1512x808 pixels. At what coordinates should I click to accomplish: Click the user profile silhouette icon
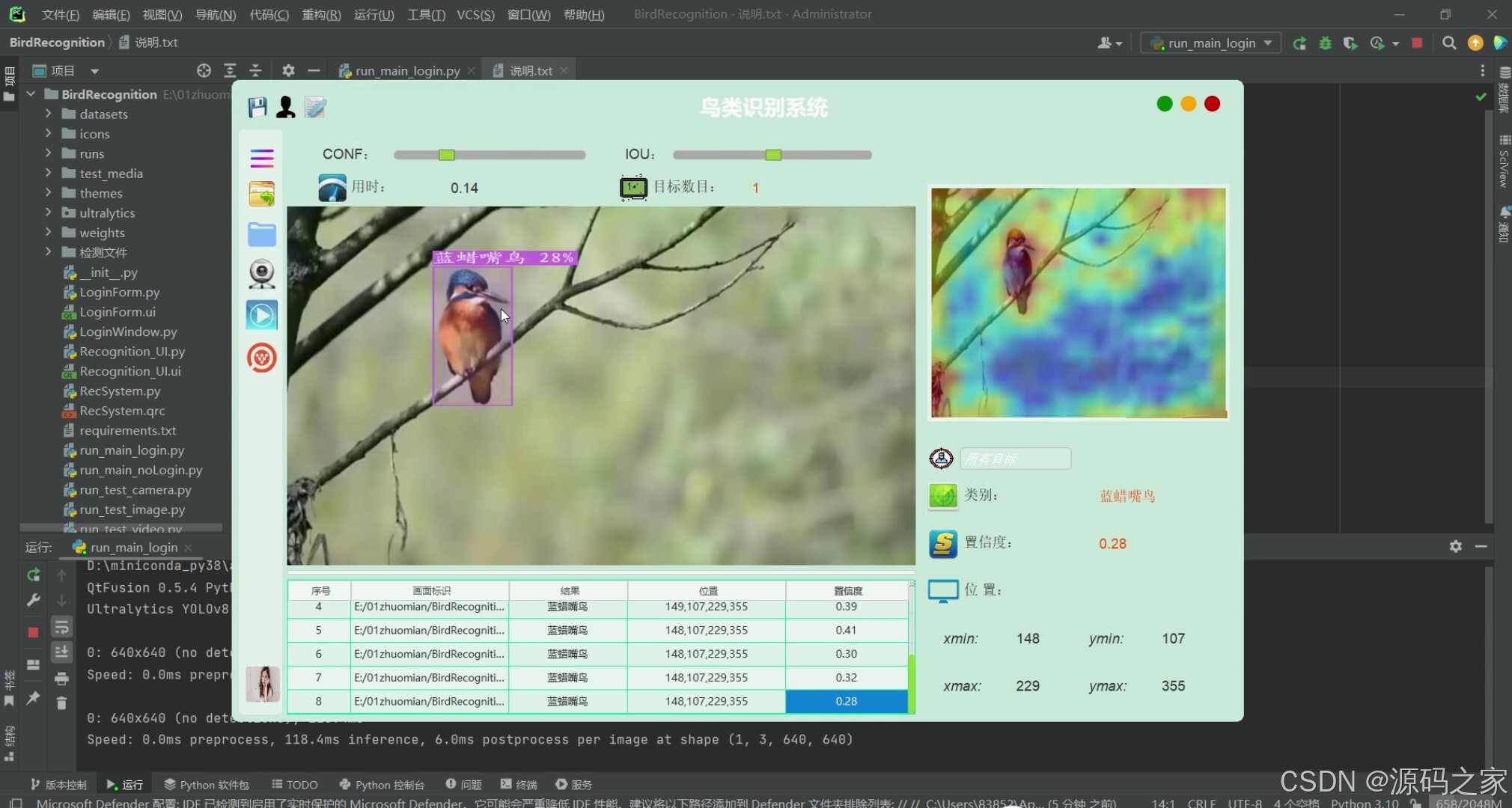point(286,107)
